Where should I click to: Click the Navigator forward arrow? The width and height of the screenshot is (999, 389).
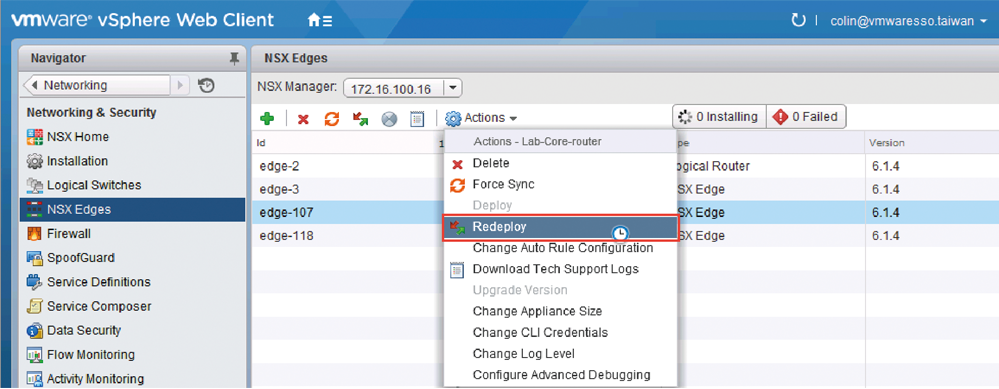(180, 85)
